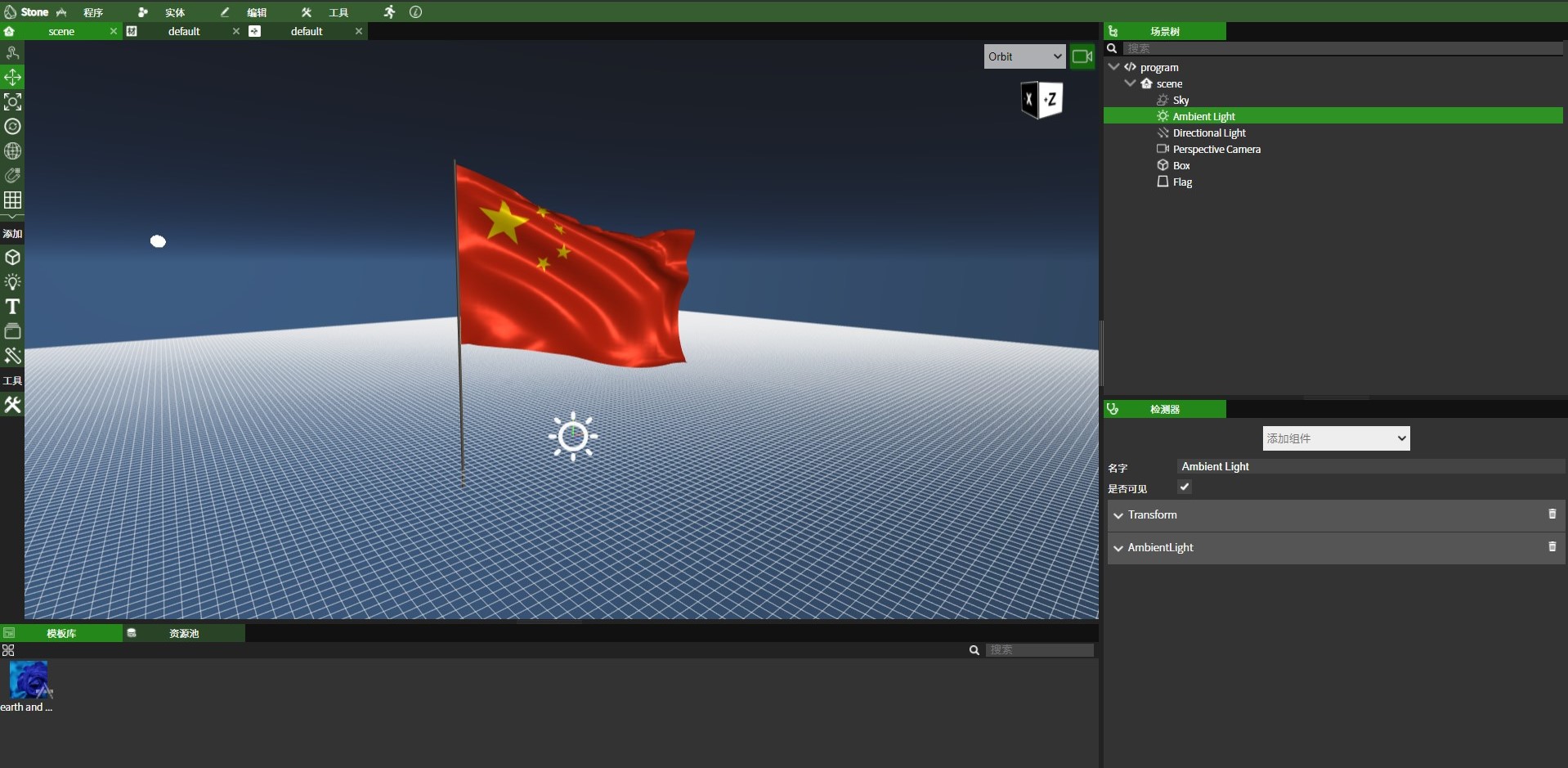The image size is (1568, 768).
Task: Select the move (translate) tool
Action: click(x=12, y=78)
